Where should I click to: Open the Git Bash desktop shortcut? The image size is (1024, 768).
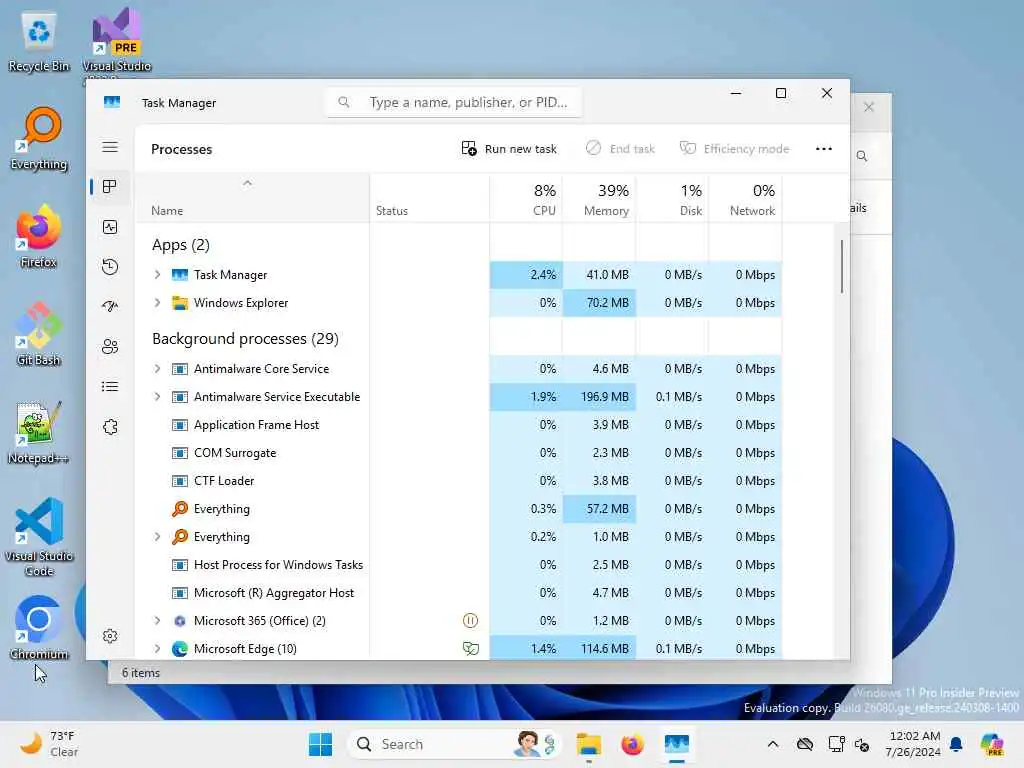[39, 334]
